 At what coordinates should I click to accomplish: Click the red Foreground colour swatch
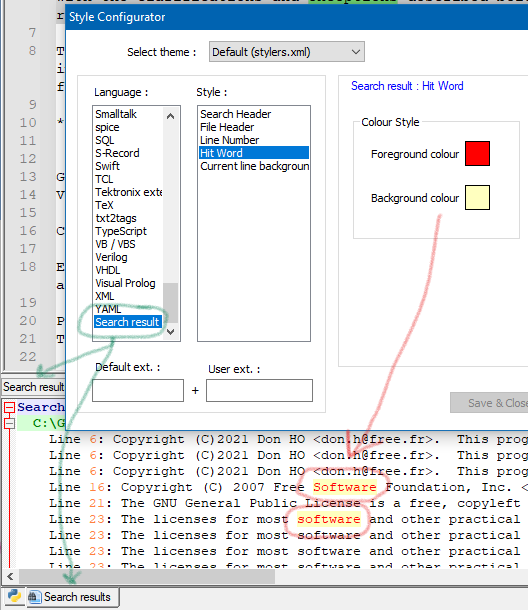(477, 154)
